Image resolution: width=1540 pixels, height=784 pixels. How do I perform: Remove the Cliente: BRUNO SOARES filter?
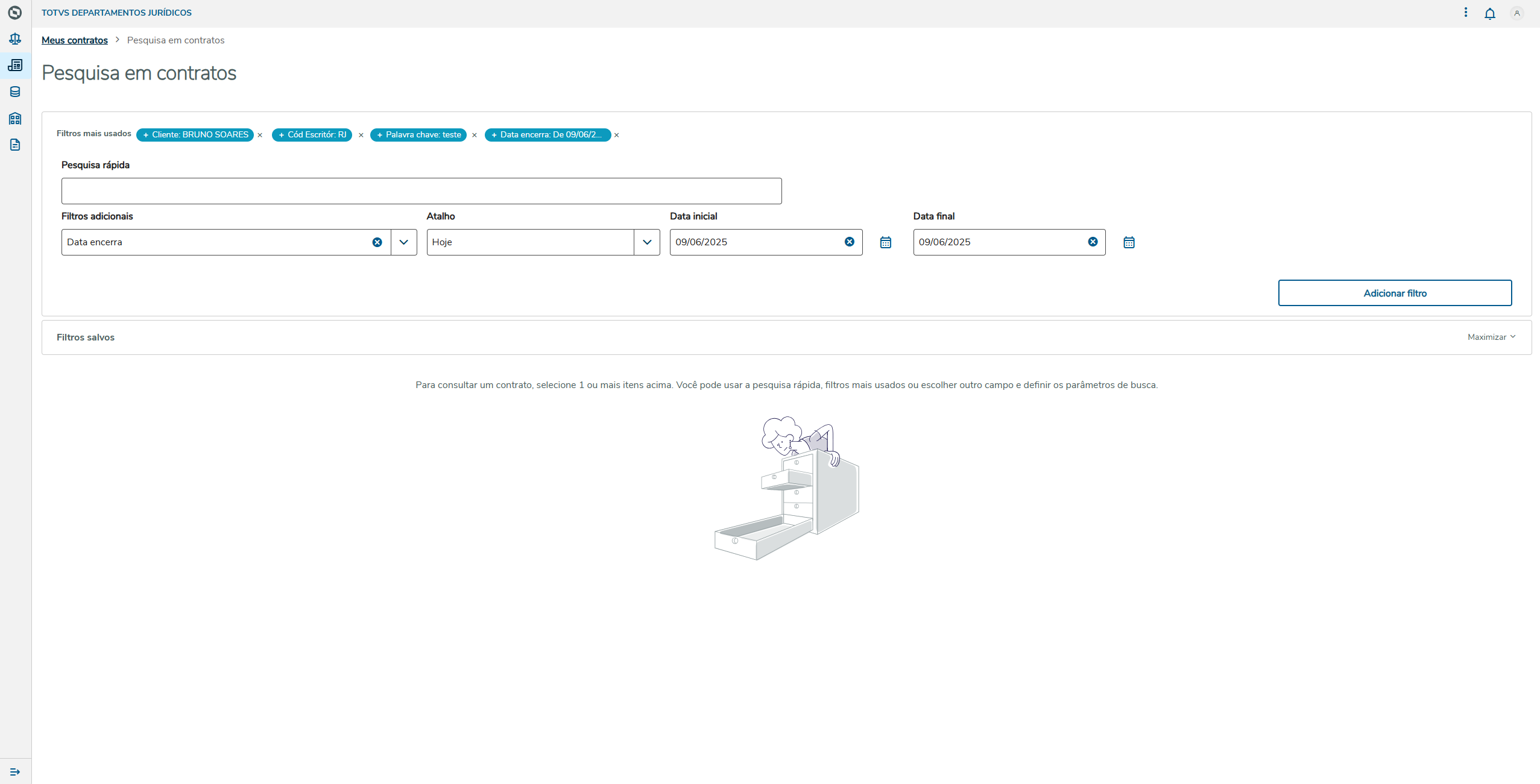260,135
